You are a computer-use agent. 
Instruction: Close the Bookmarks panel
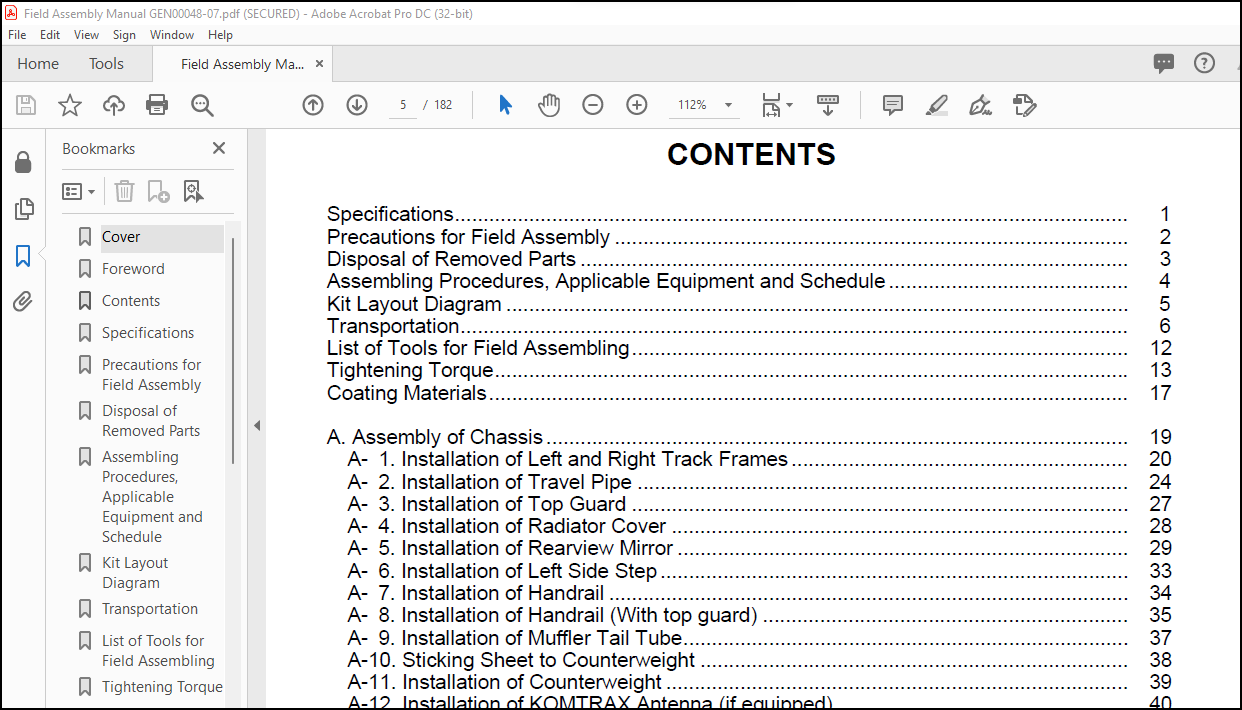tap(219, 148)
